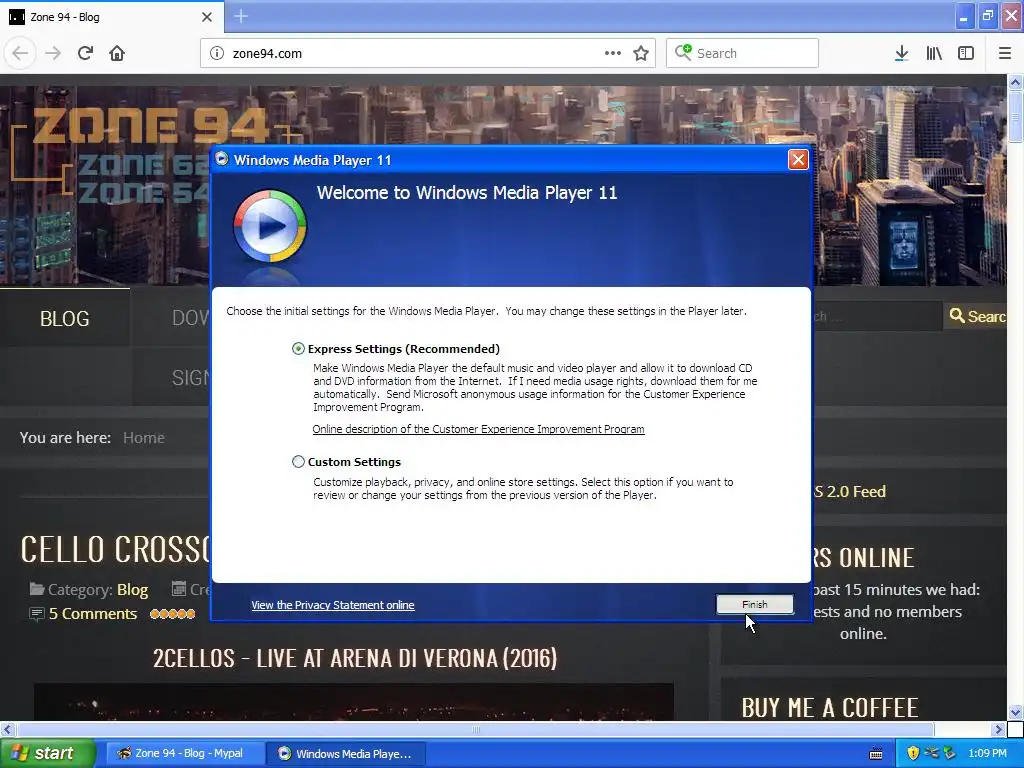Viewport: 1024px width, 768px height.
Task: Click the browser Forward arrow
Action: coord(53,53)
